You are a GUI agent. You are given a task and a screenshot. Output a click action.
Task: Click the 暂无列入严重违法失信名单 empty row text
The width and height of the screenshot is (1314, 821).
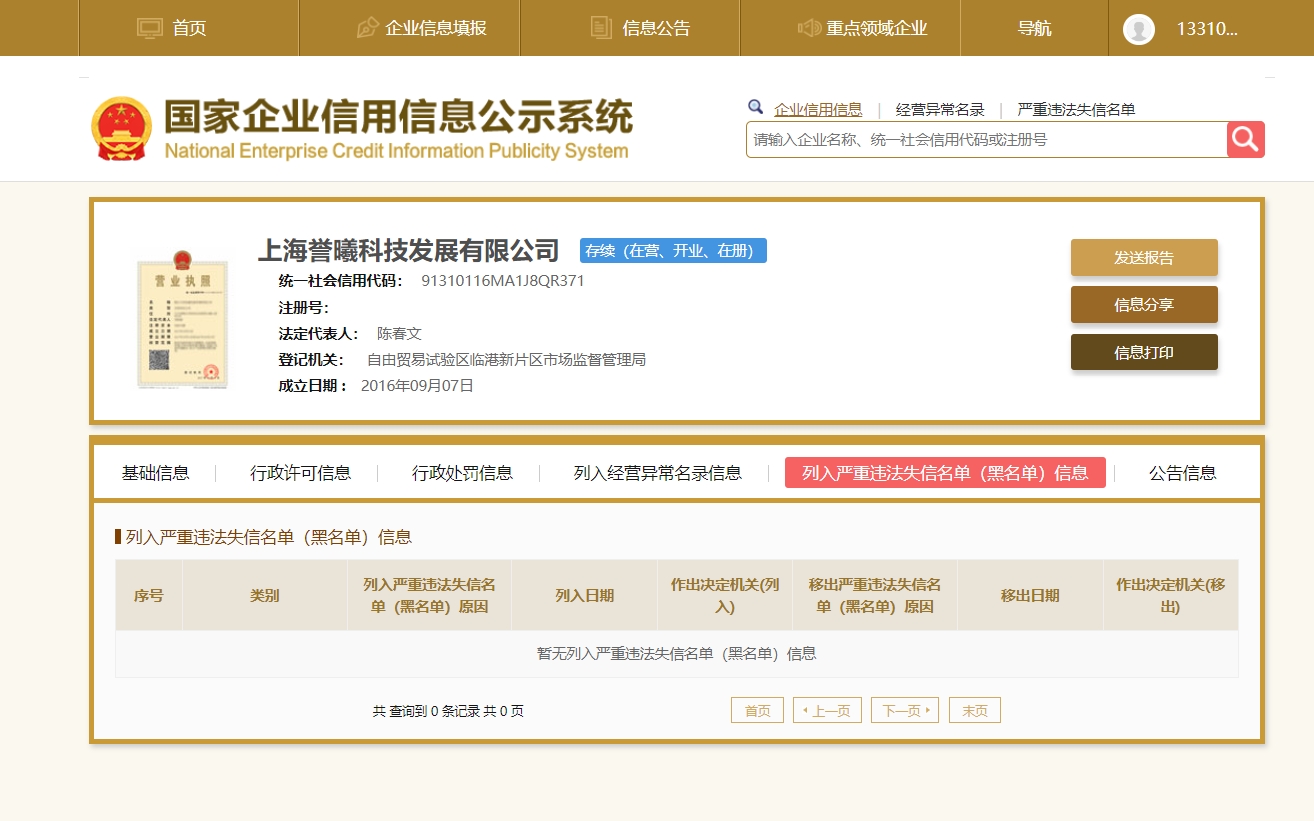[677, 654]
